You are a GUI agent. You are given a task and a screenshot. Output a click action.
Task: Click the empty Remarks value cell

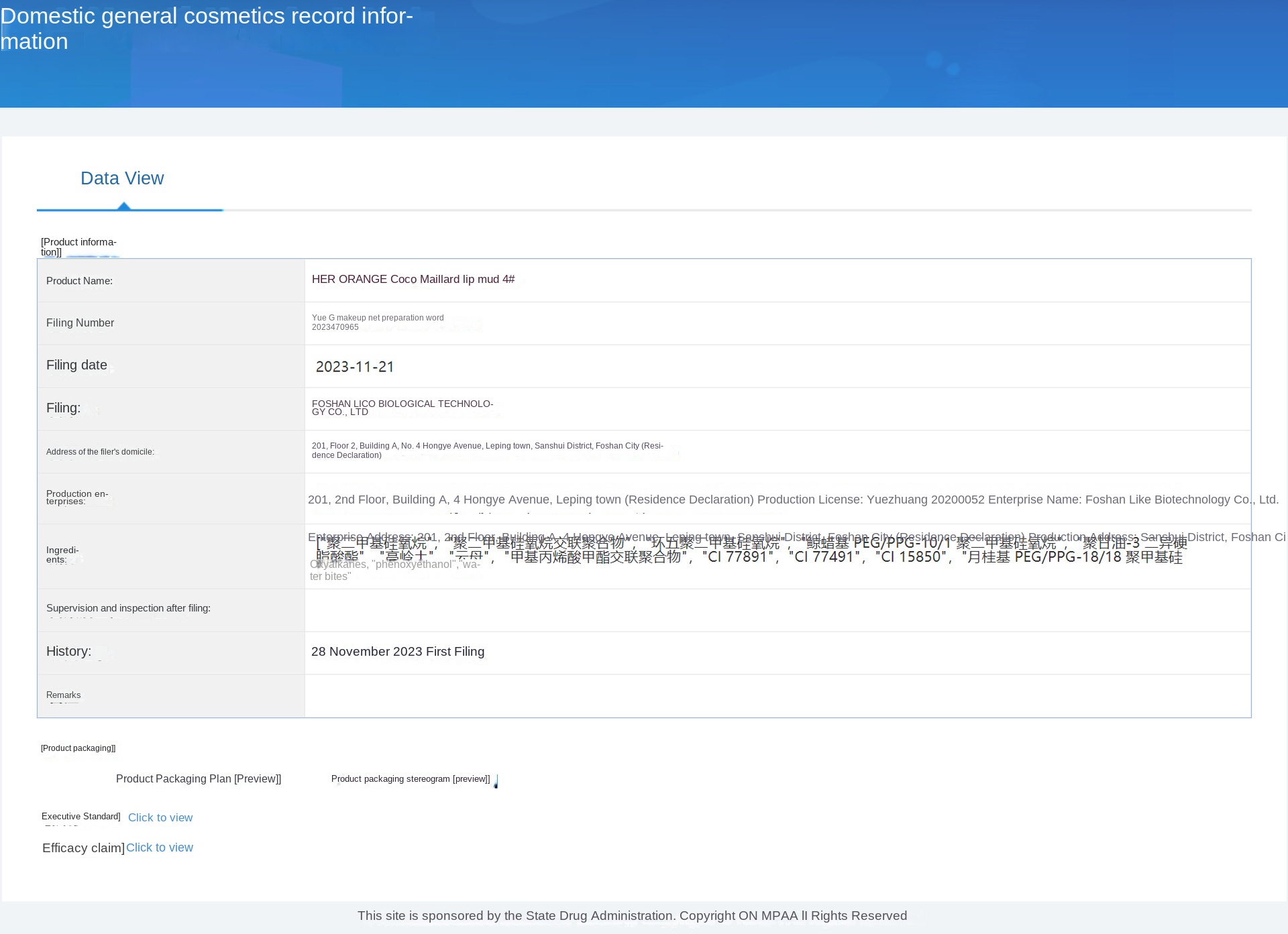point(777,696)
